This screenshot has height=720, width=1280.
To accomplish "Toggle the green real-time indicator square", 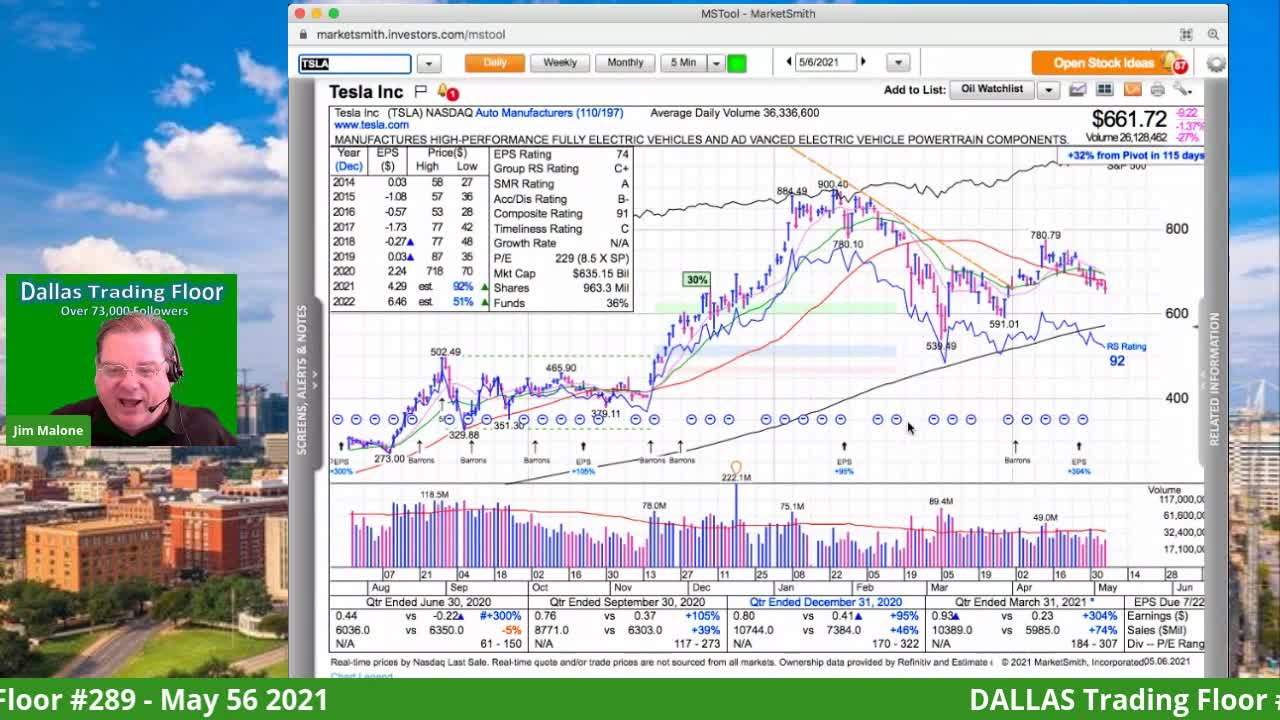I will point(737,63).
